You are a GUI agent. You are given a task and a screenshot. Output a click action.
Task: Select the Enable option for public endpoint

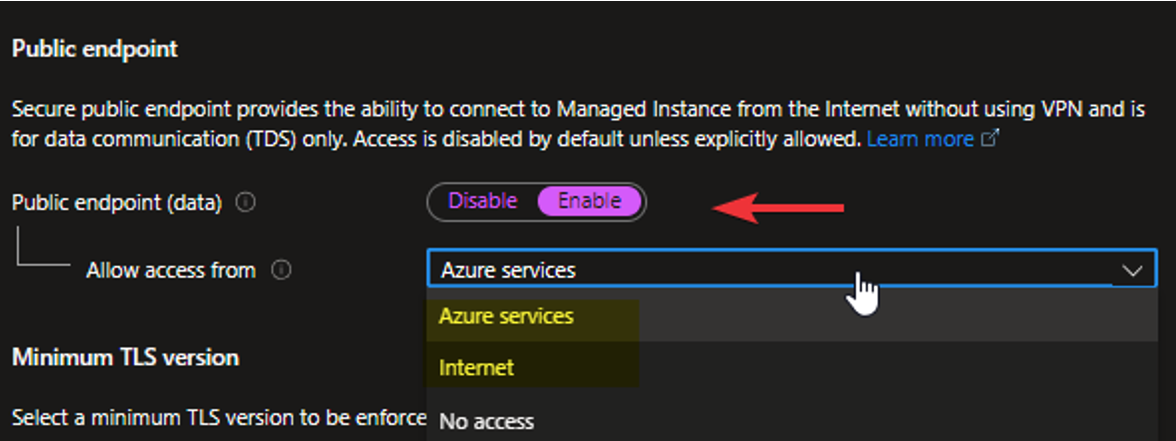[x=589, y=201]
